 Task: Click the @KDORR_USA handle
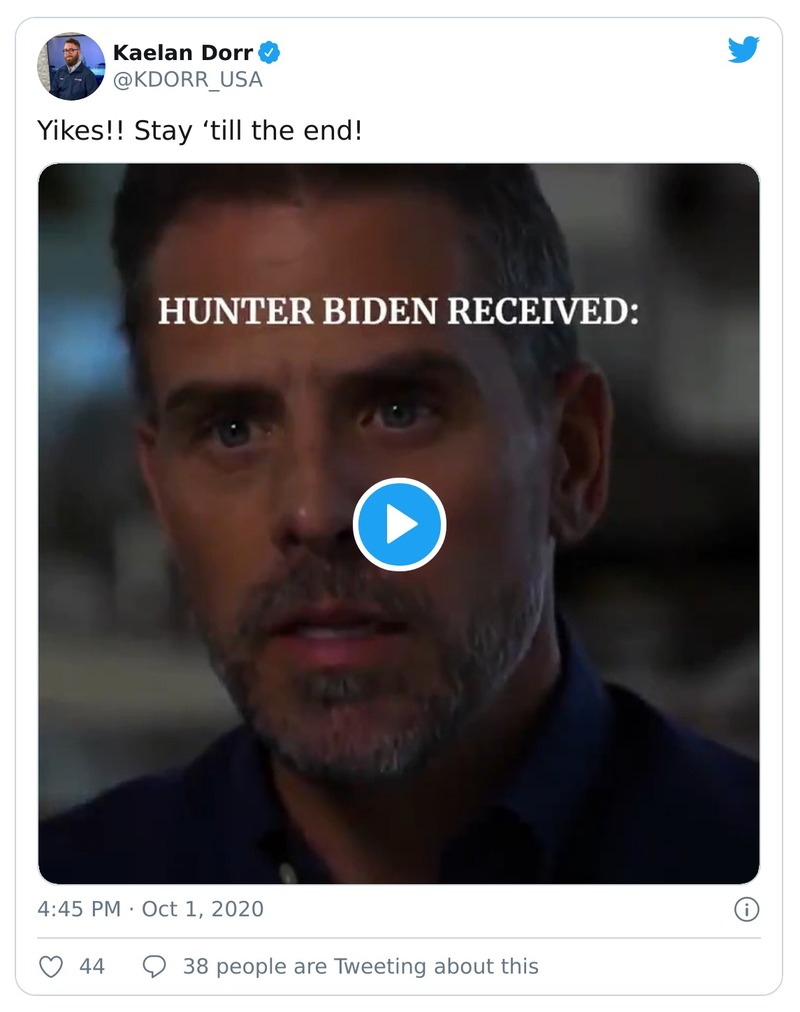188,80
